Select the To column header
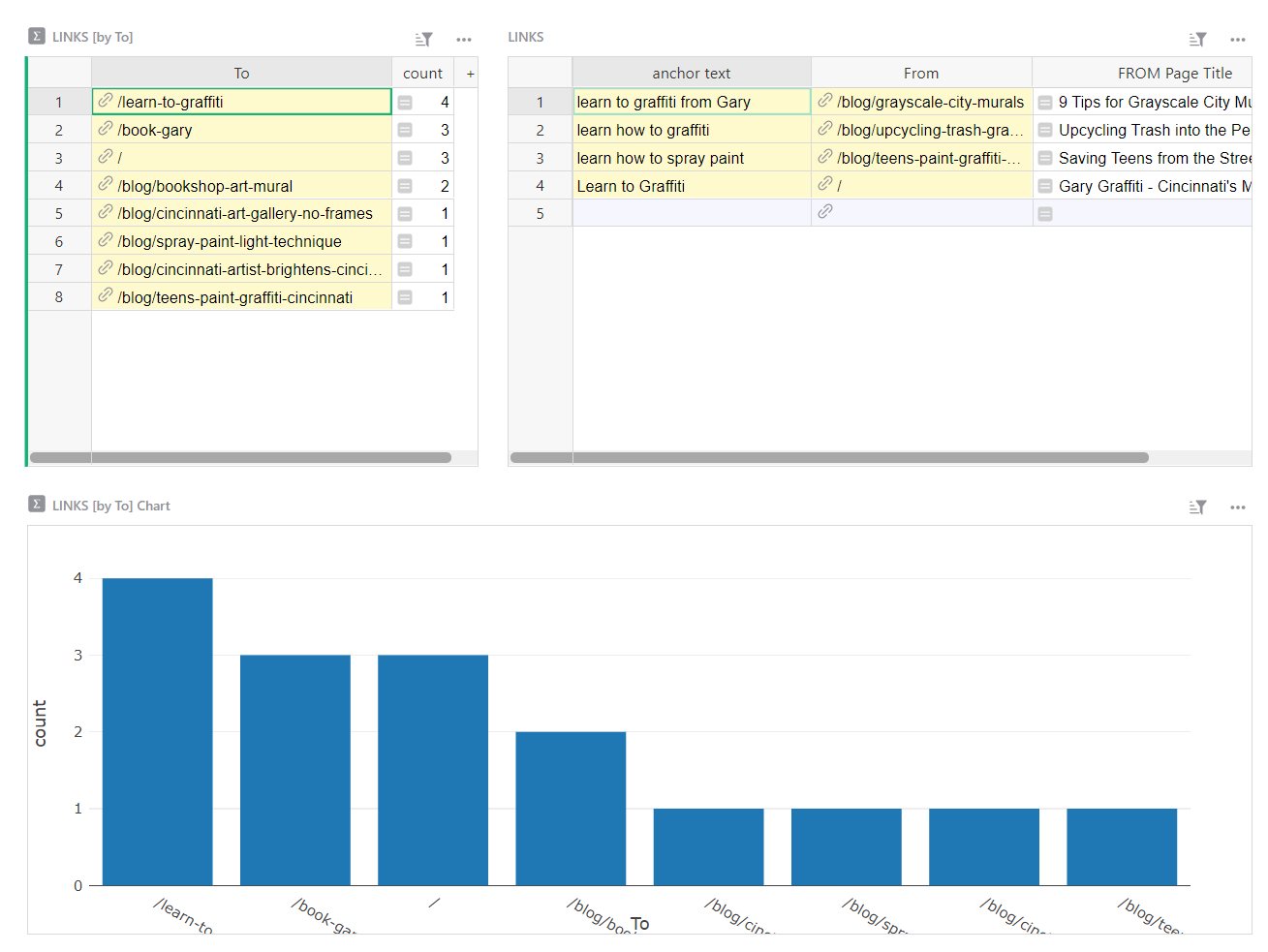1268x952 pixels. coord(241,72)
